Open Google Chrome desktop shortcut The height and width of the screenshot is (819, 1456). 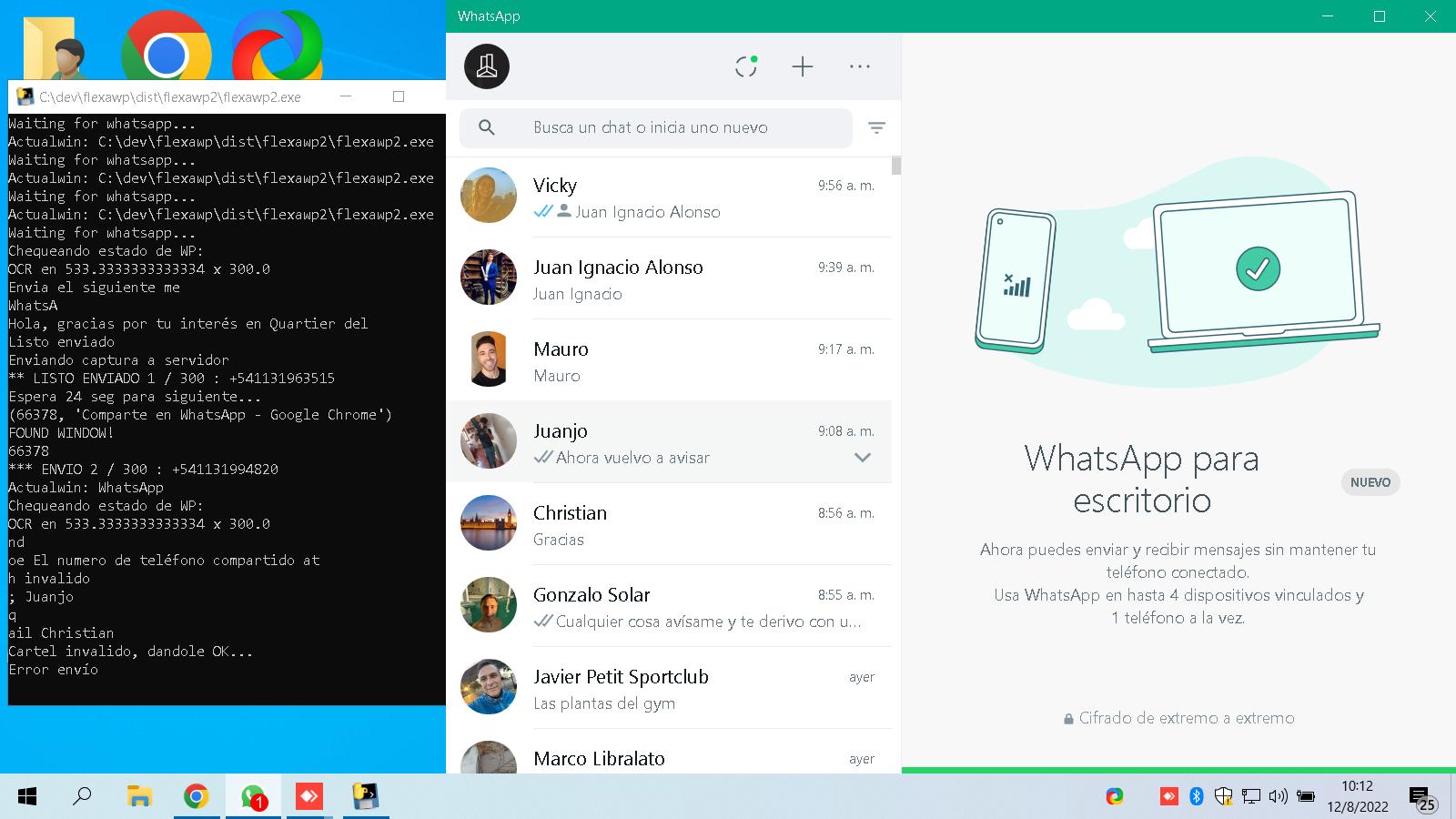(167, 45)
